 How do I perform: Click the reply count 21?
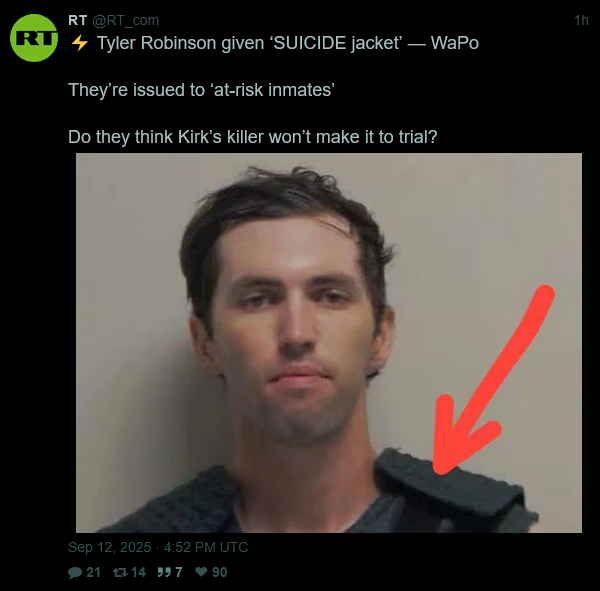(93, 572)
